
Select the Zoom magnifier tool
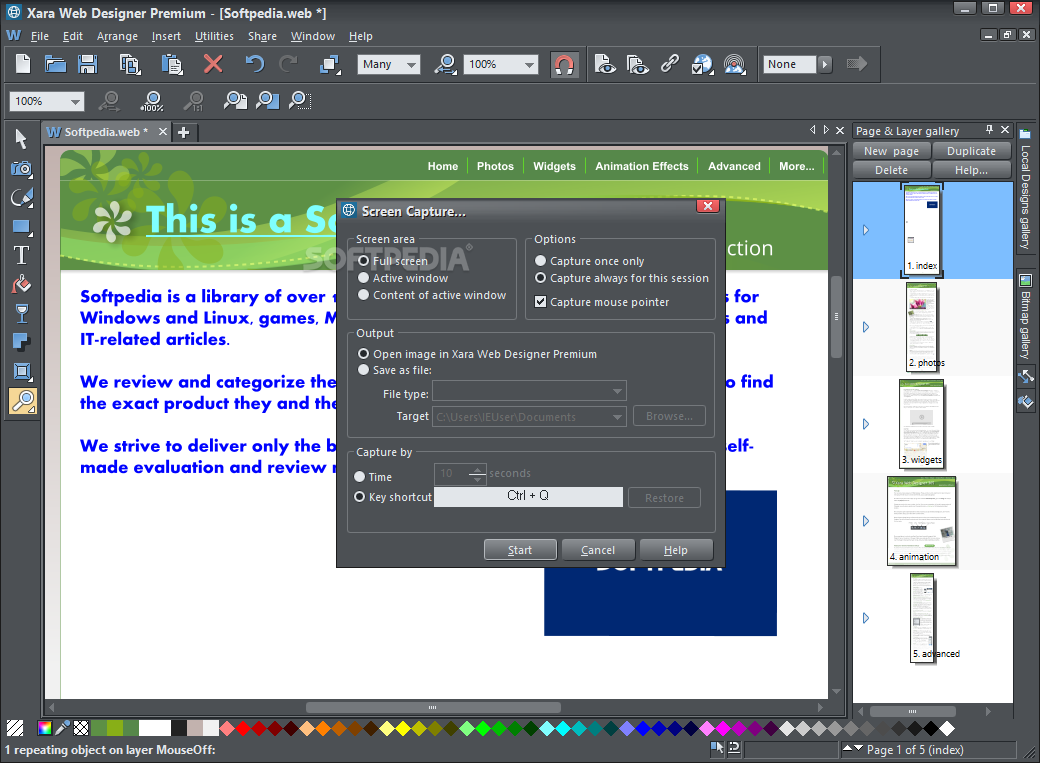coord(23,401)
